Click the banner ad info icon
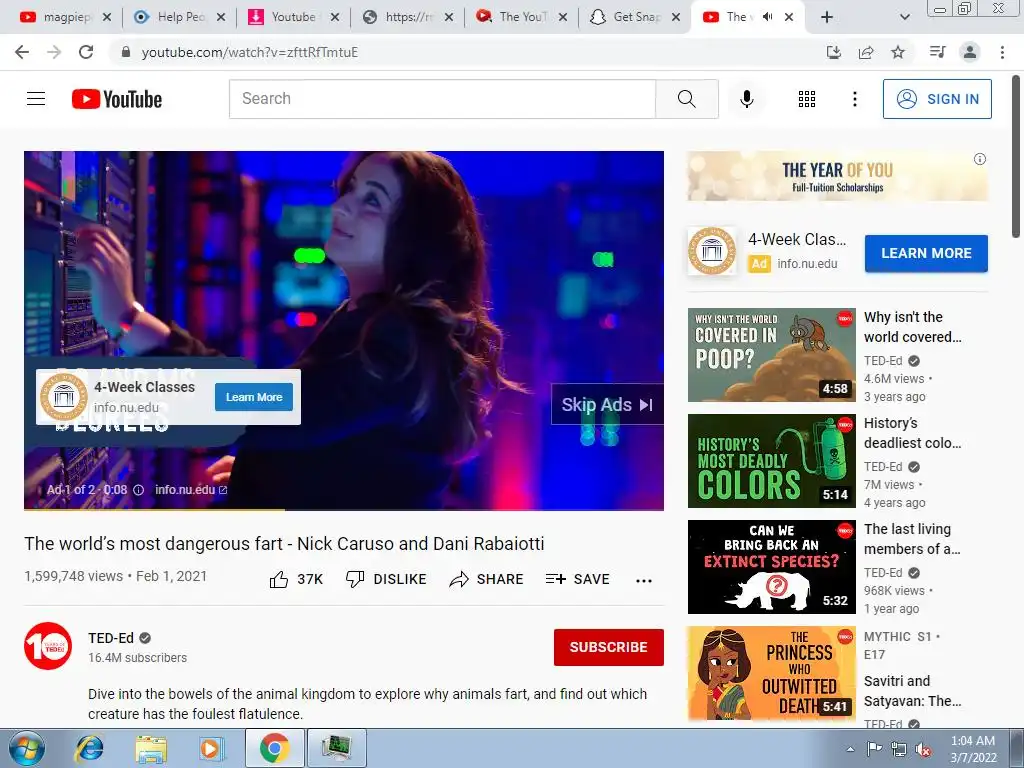Viewport: 1024px width, 768px height. point(979,159)
